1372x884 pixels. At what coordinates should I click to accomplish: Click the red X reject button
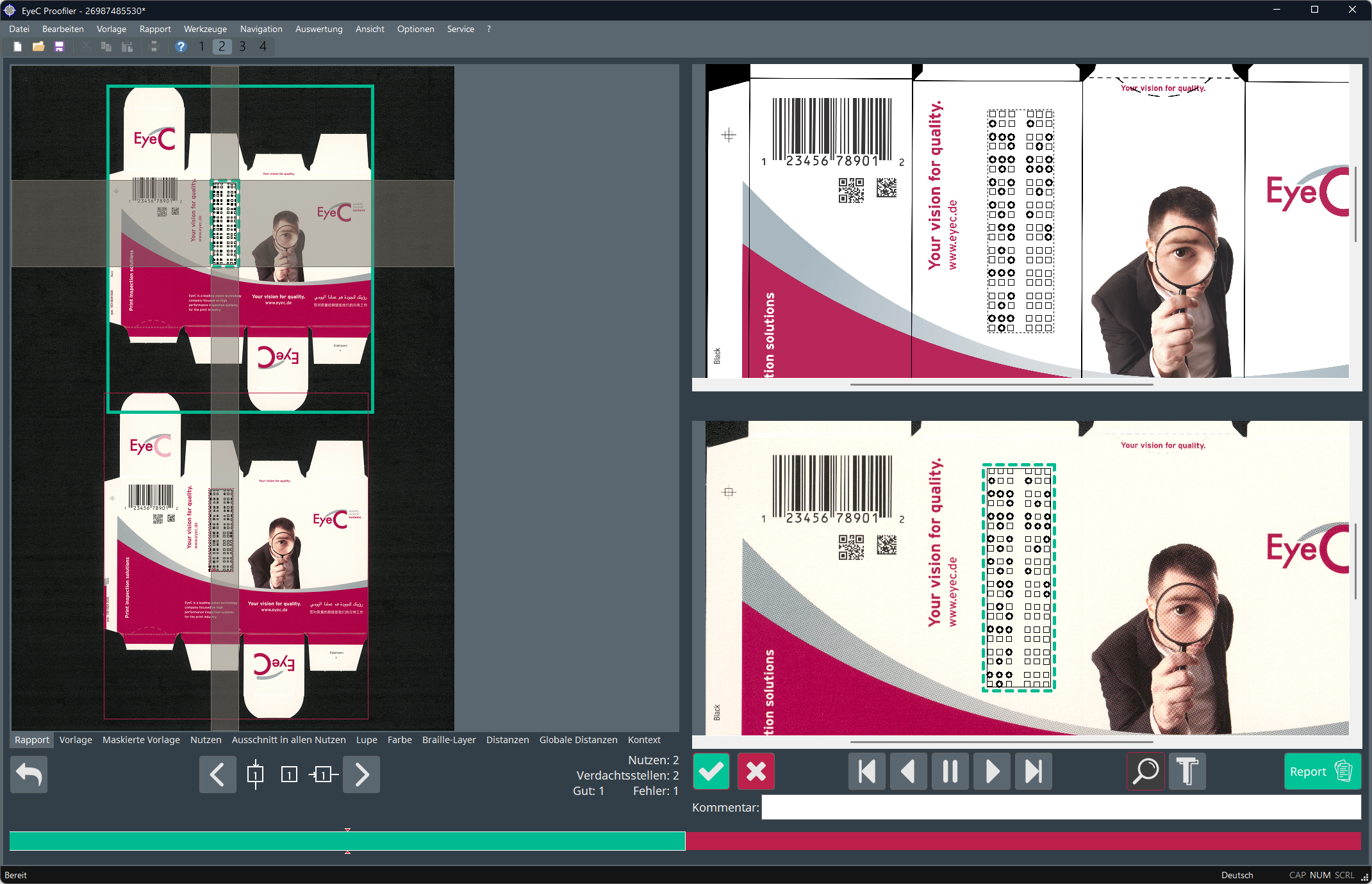(756, 771)
